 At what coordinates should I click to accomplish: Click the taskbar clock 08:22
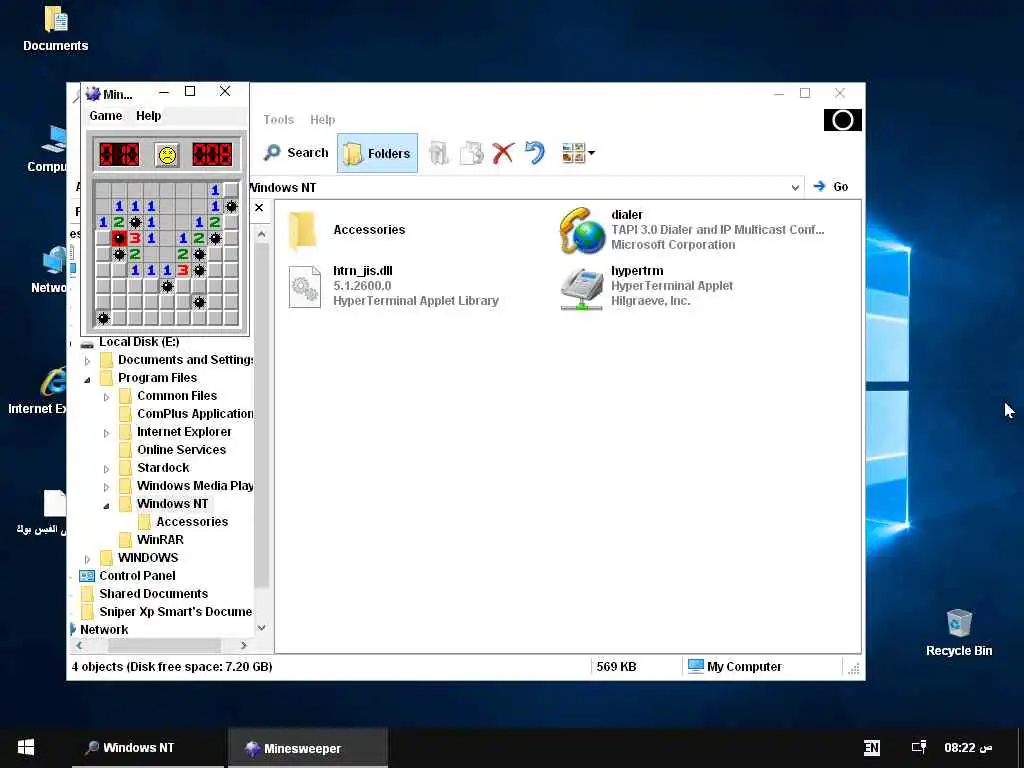pos(968,747)
